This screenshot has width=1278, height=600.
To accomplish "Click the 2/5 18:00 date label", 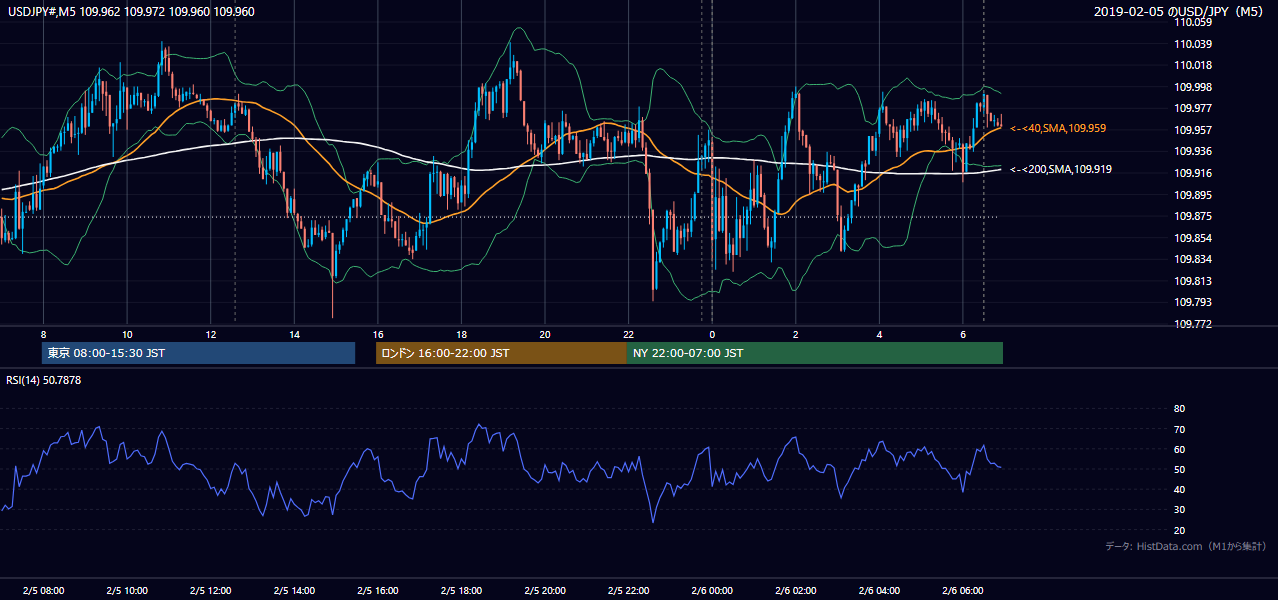I will pyautogui.click(x=461, y=590).
